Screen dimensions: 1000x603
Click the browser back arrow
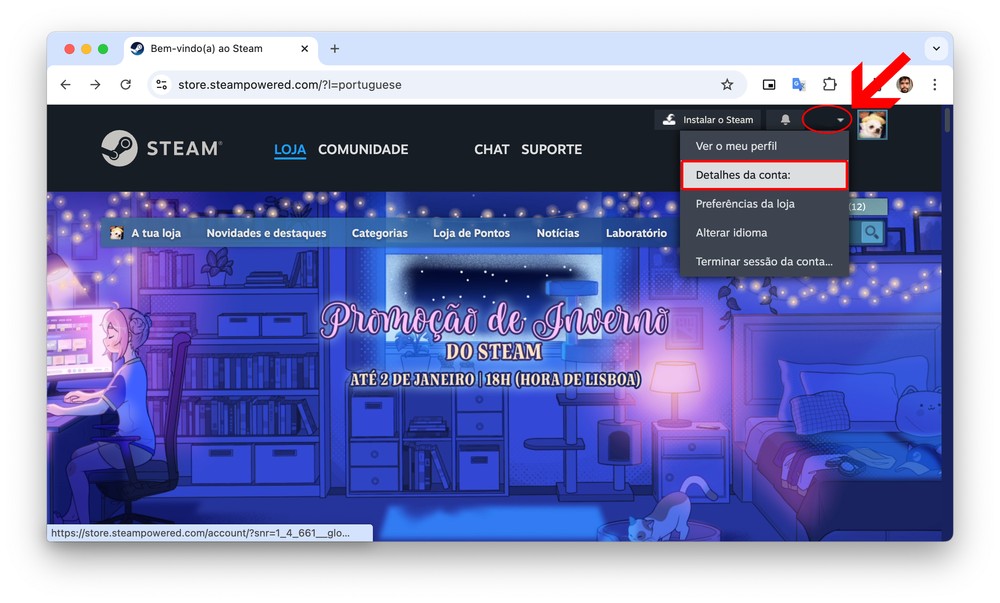coord(66,85)
